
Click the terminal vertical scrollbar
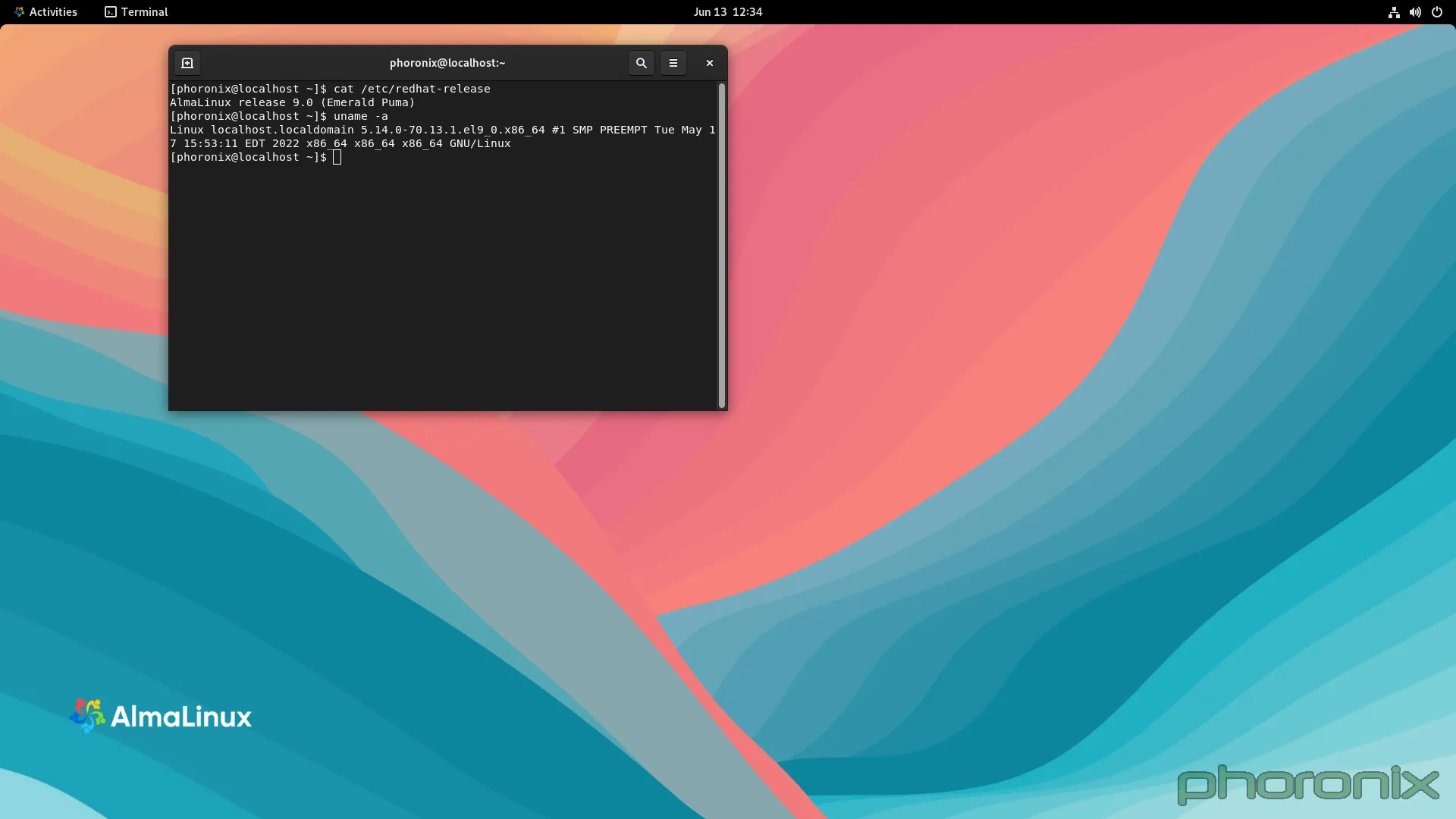[722, 246]
